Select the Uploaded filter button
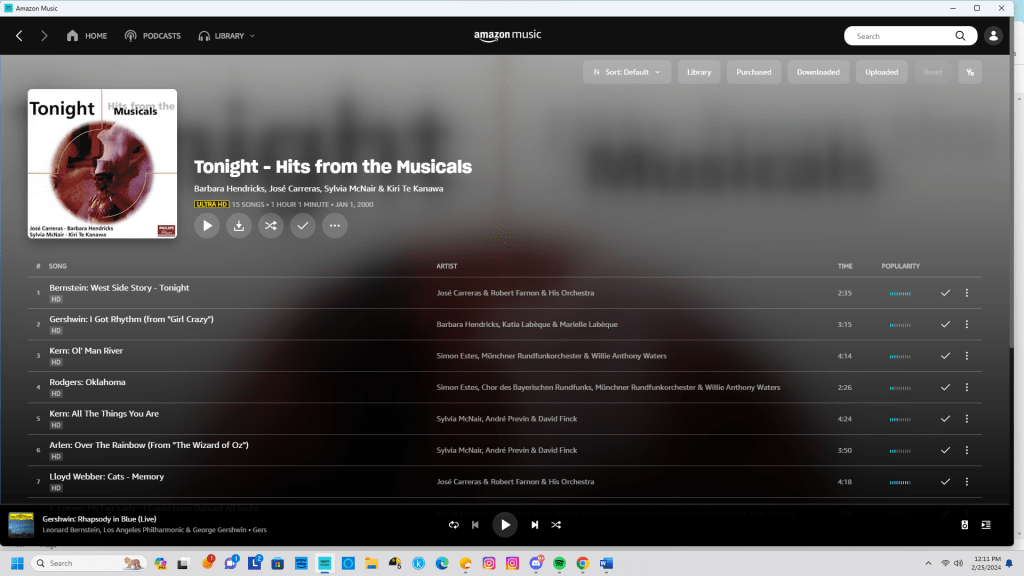This screenshot has width=1024, height=576. [882, 72]
